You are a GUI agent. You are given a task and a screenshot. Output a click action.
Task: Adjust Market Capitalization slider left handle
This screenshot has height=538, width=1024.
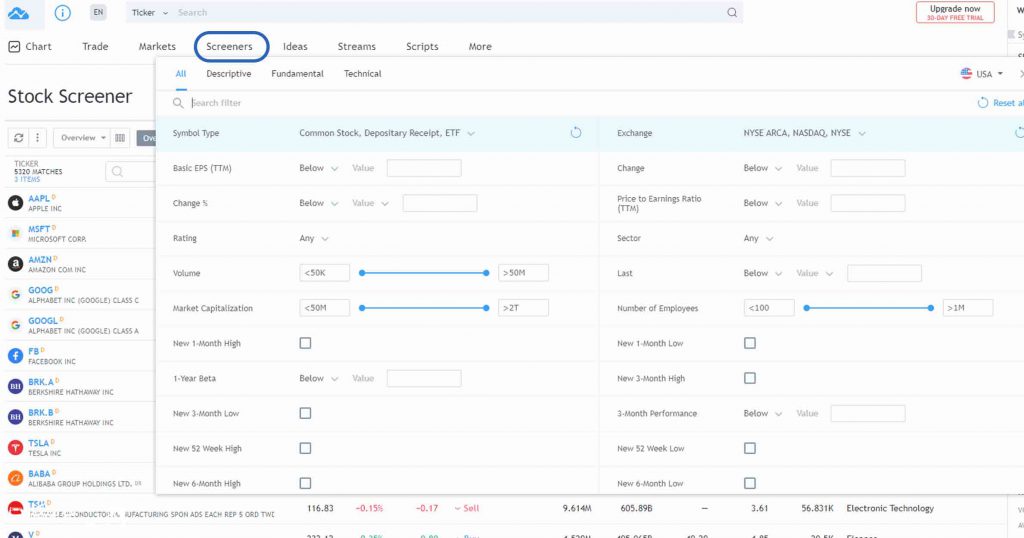click(362, 308)
